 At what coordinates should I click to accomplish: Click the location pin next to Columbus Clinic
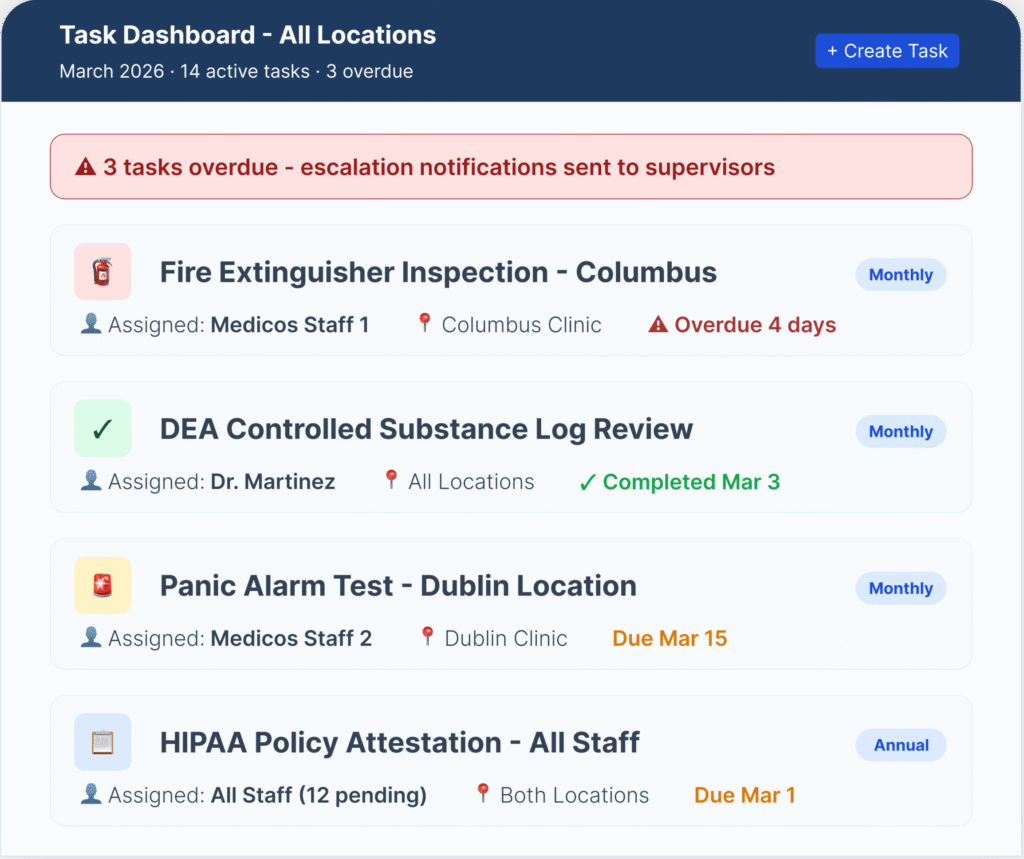tap(425, 324)
